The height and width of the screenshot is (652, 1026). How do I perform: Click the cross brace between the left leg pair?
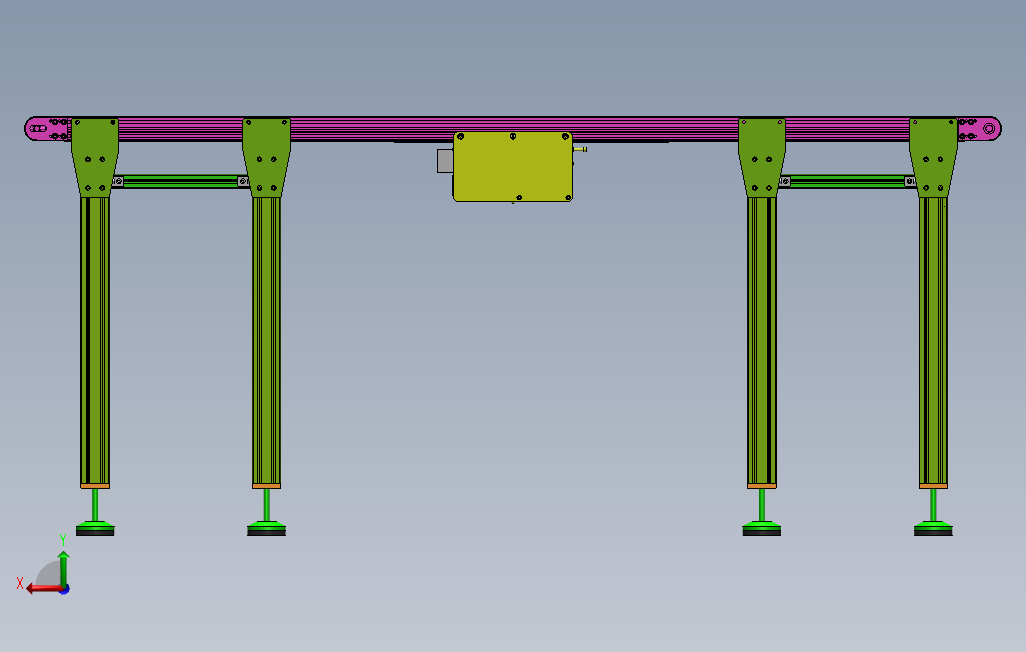(x=181, y=181)
